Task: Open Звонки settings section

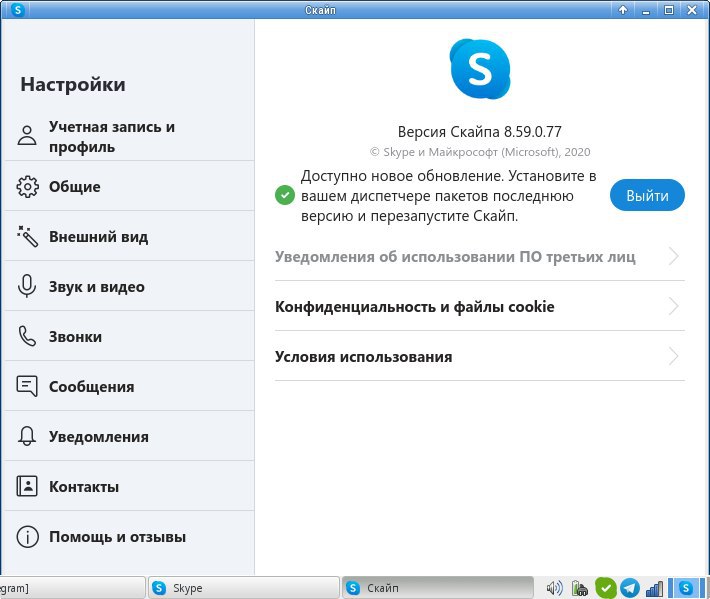Action: 130,336
